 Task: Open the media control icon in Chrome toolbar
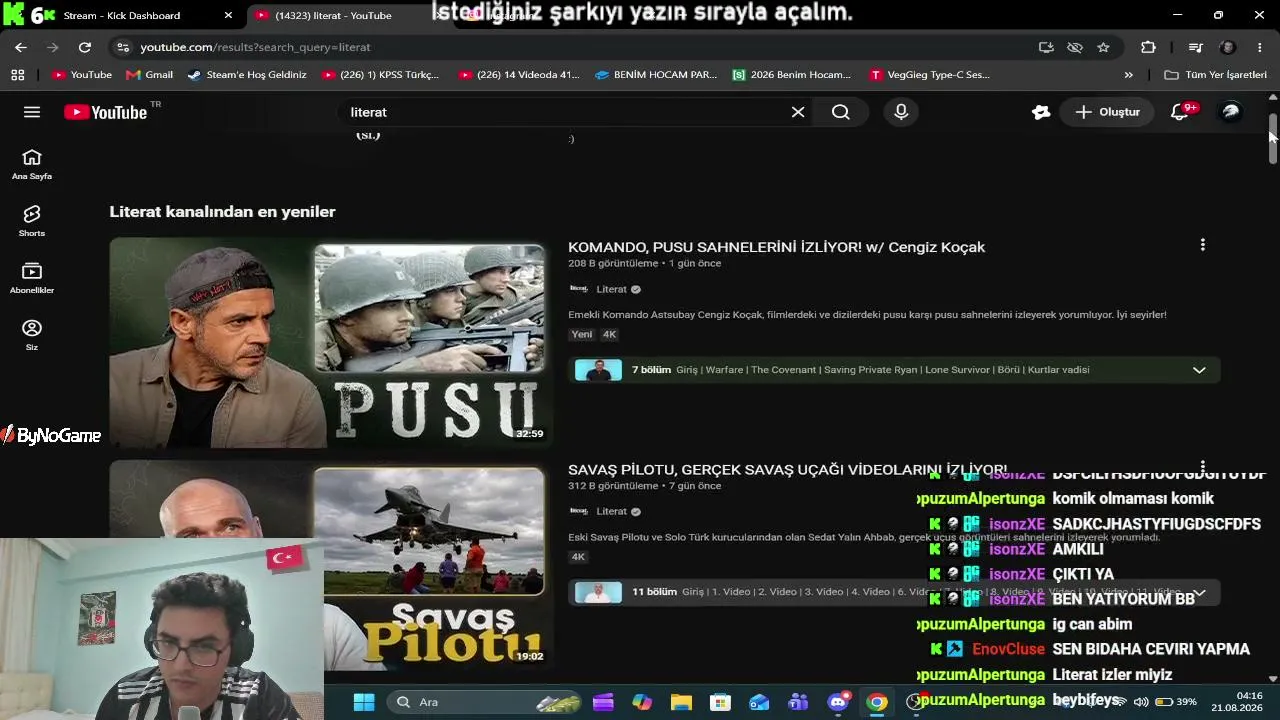(1195, 47)
